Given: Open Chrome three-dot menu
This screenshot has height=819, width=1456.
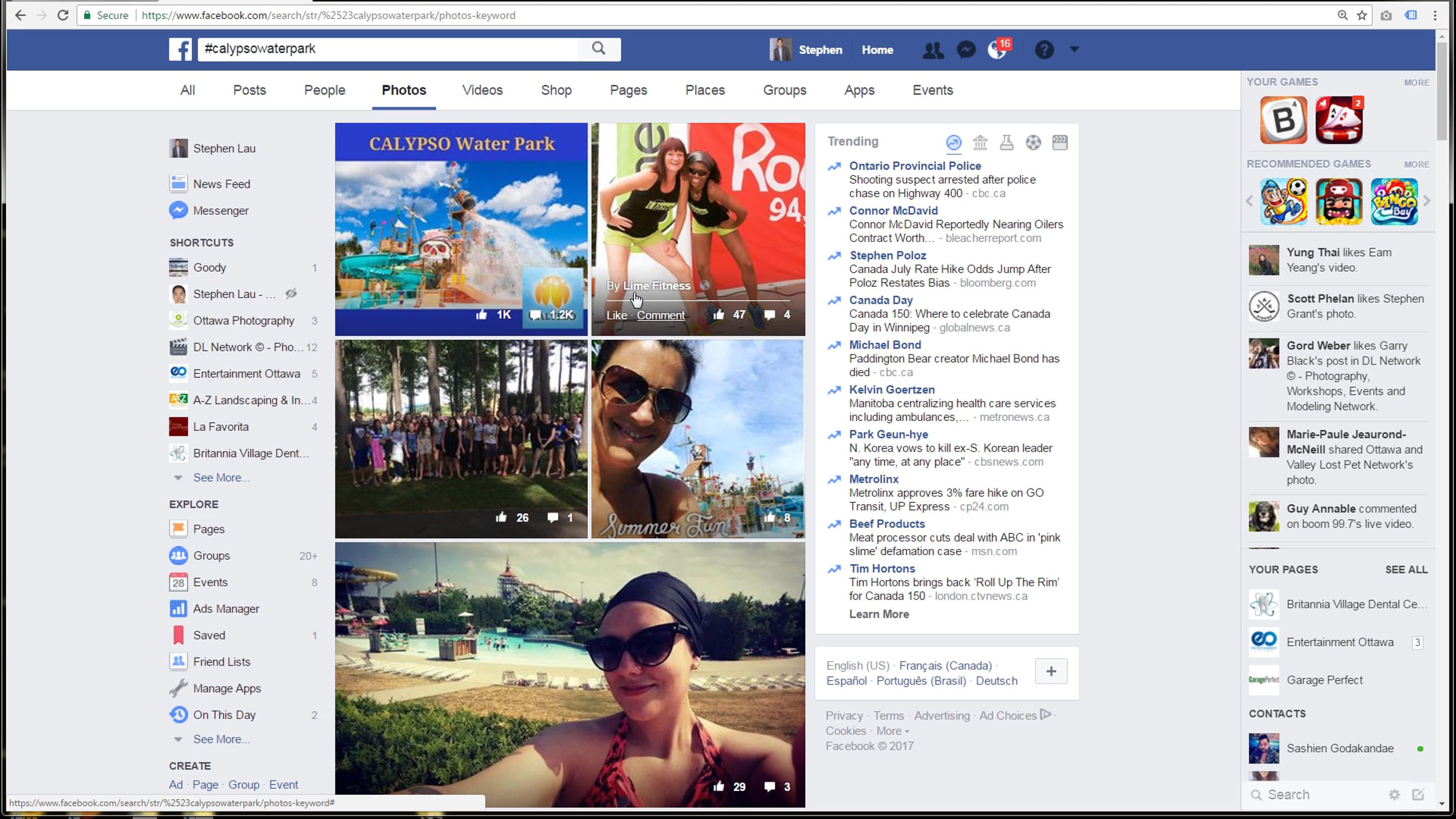Looking at the screenshot, I should pyautogui.click(x=1435, y=15).
